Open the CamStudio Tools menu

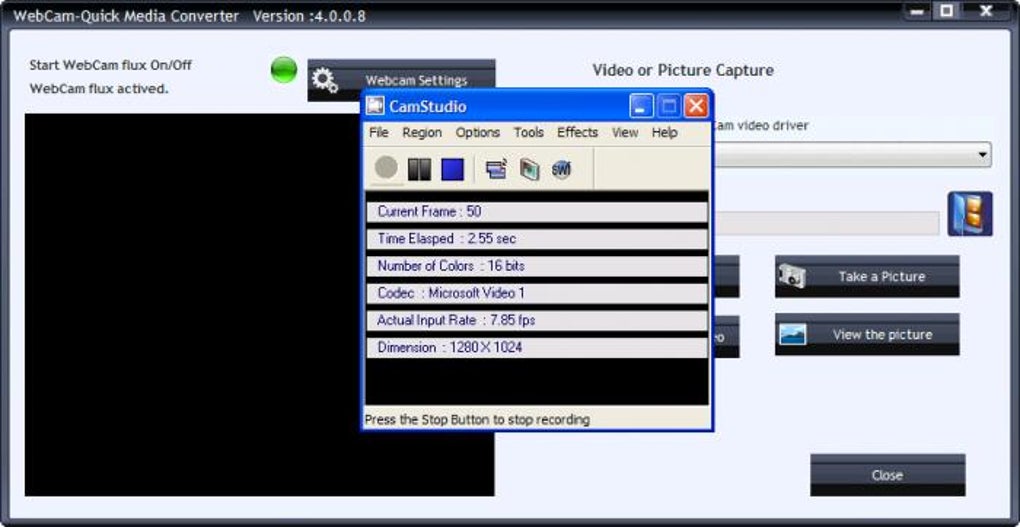tap(529, 133)
